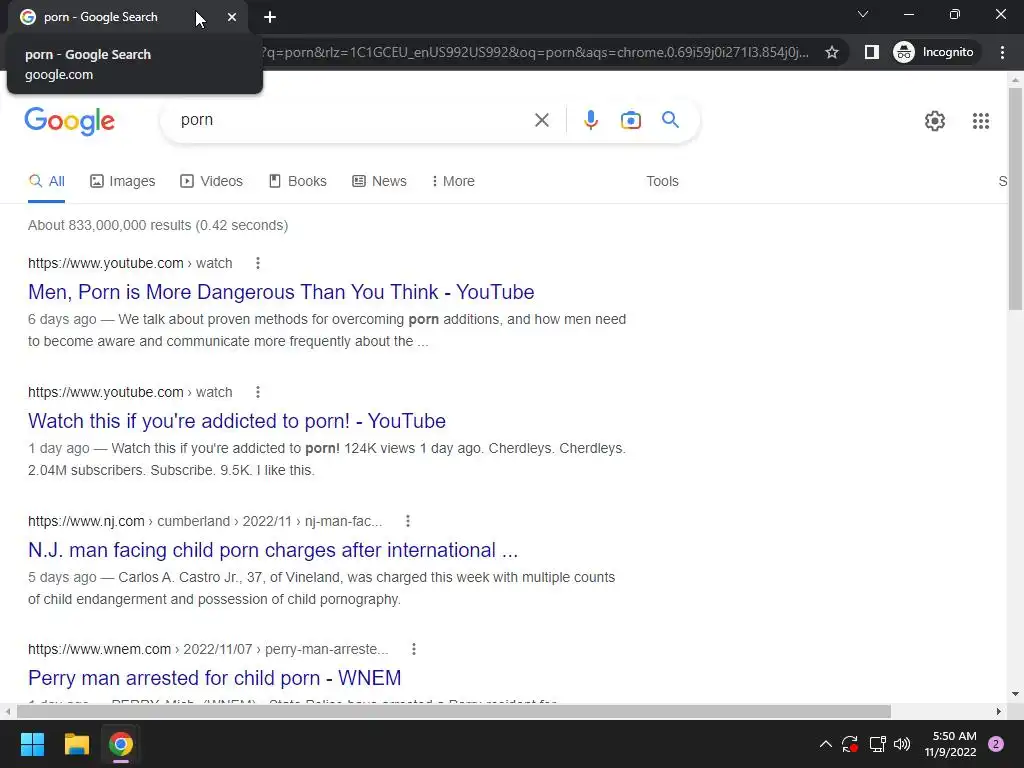Click wnem.com URL breadcrumb

pyautogui.click(x=208, y=649)
